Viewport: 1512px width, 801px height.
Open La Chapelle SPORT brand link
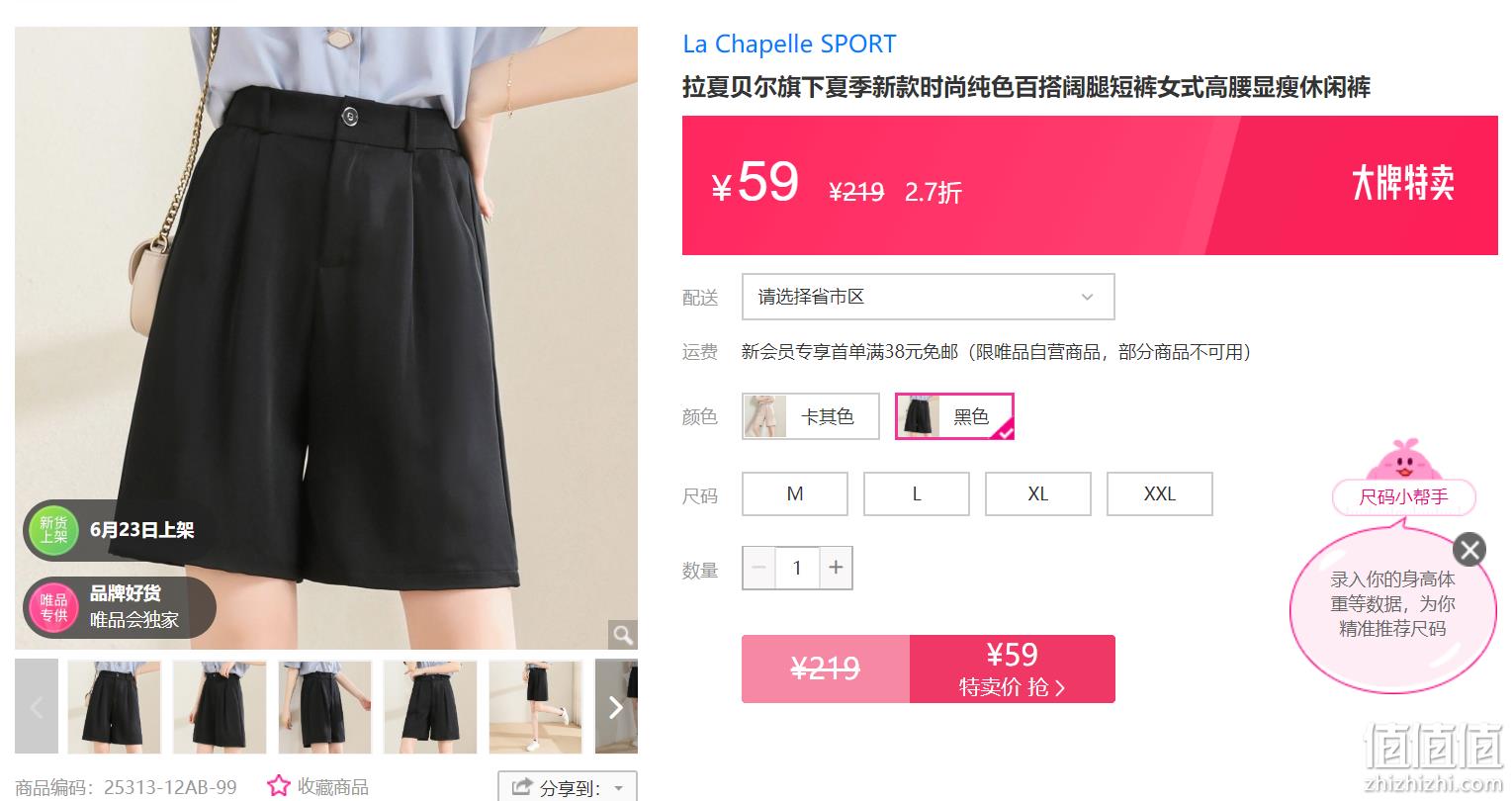click(x=789, y=44)
